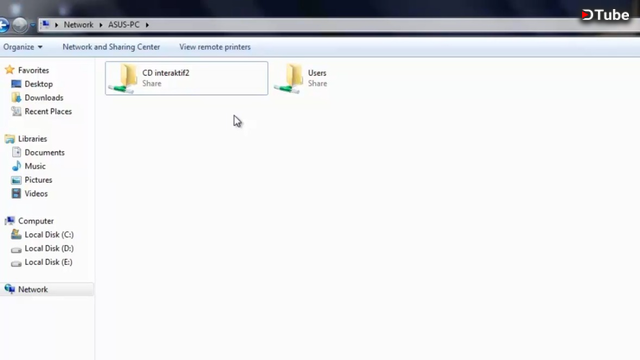Expand the arrow after Network in breadcrumb
640x360 pixels.
coord(101,25)
